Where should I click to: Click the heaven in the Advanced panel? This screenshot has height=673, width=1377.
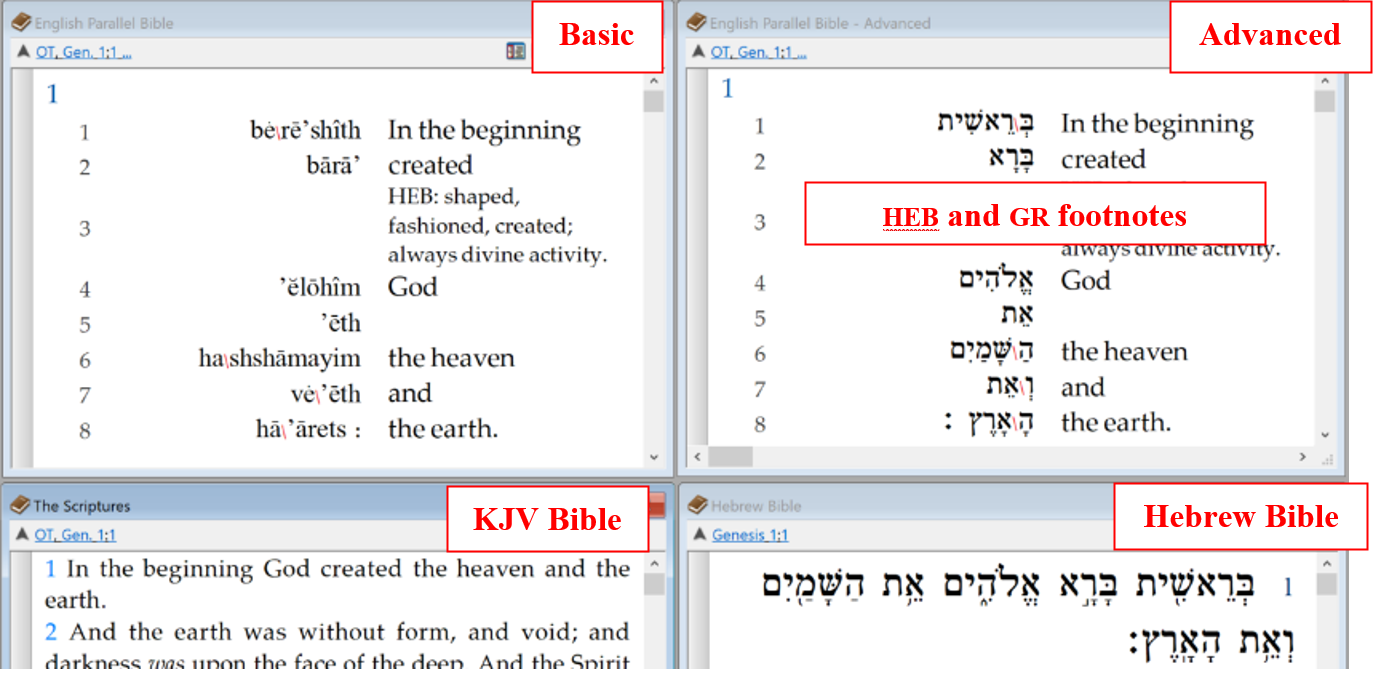1124,352
